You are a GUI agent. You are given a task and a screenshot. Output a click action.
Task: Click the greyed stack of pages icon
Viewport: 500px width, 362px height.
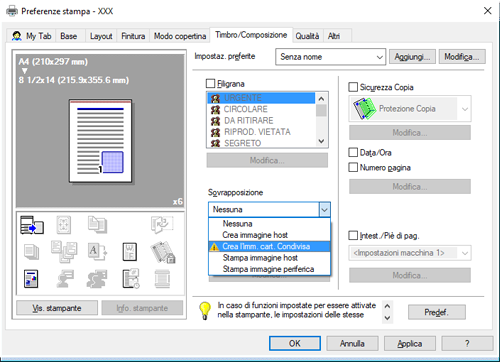click(31, 252)
